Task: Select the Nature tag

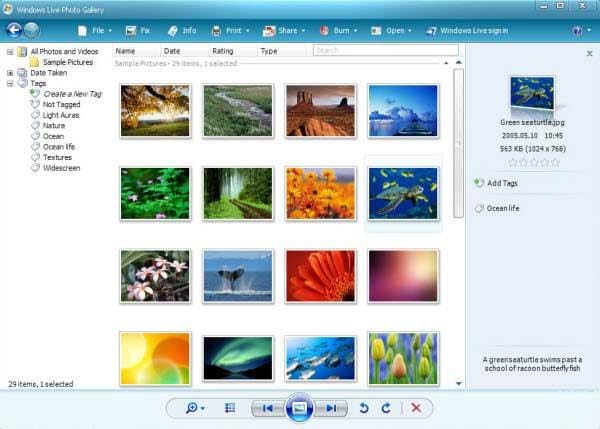Action: pyautogui.click(x=48, y=126)
